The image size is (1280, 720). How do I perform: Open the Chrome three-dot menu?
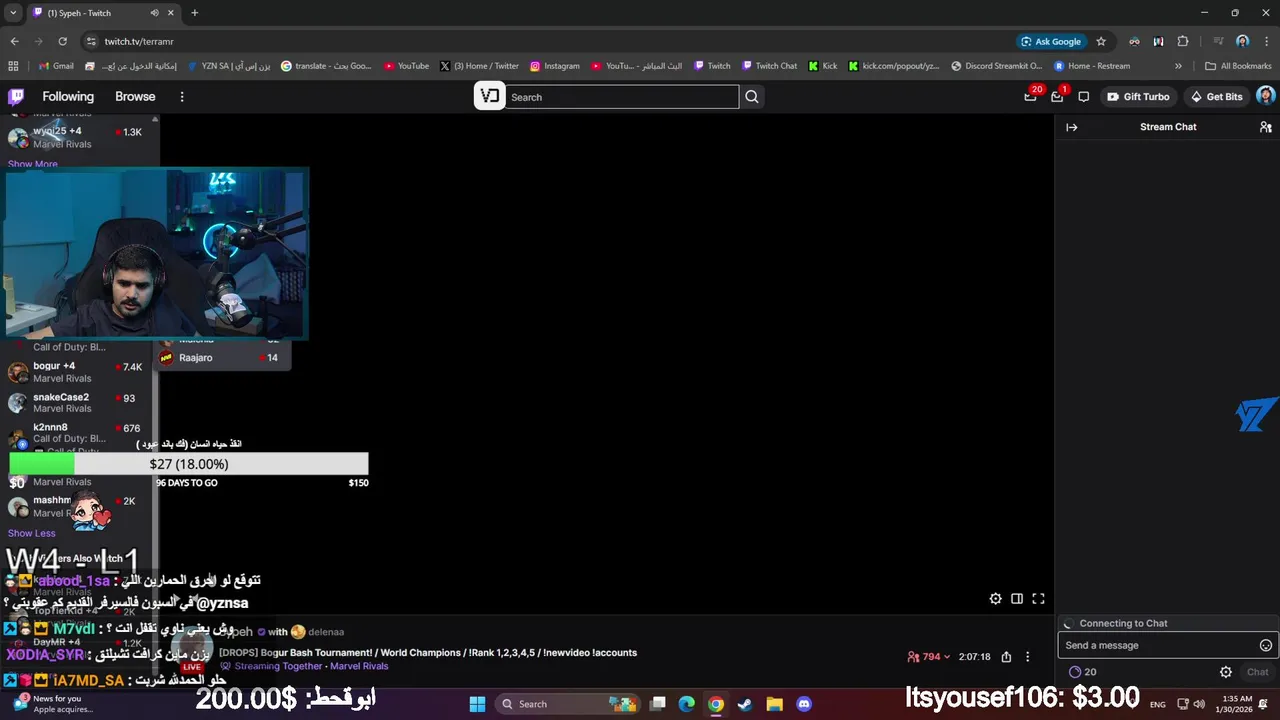[x=1266, y=41]
